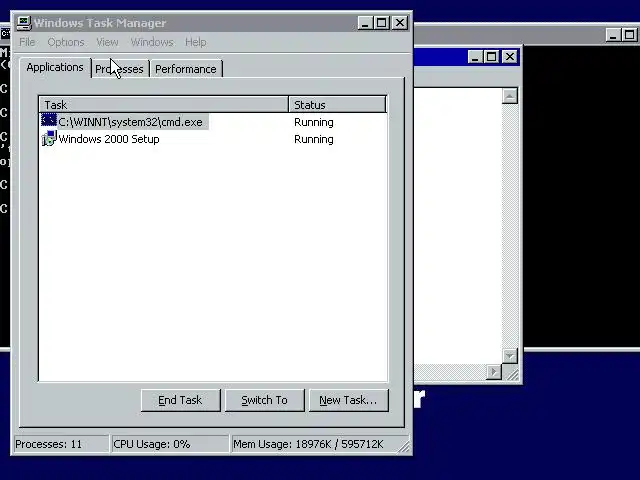The width and height of the screenshot is (640, 480).
Task: Maximize the Windows Task Manager window
Action: 382,23
